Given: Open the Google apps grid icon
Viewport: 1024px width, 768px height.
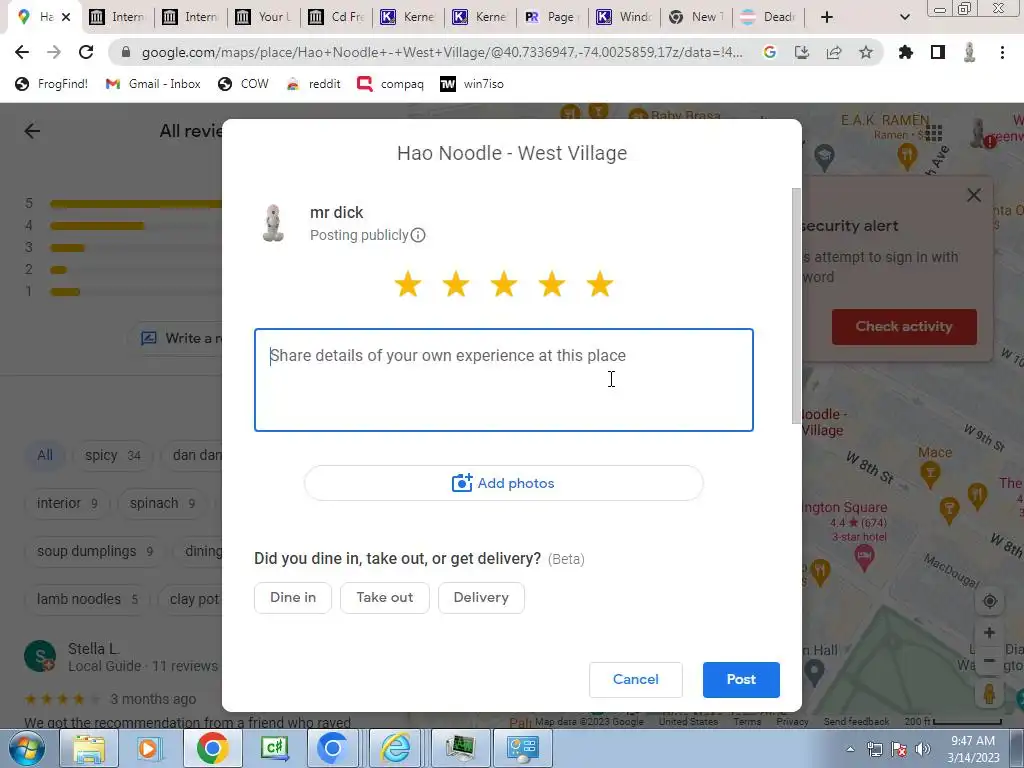Looking at the screenshot, I should coord(934,133).
